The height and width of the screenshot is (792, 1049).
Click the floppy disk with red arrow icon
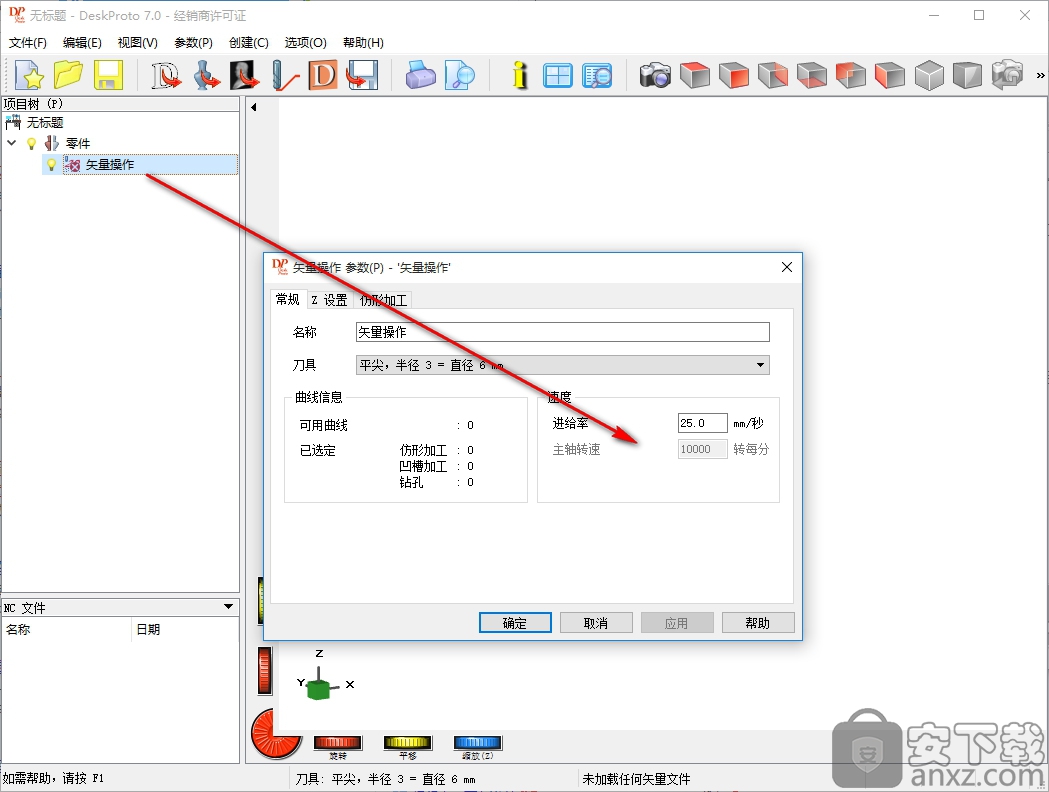(363, 75)
